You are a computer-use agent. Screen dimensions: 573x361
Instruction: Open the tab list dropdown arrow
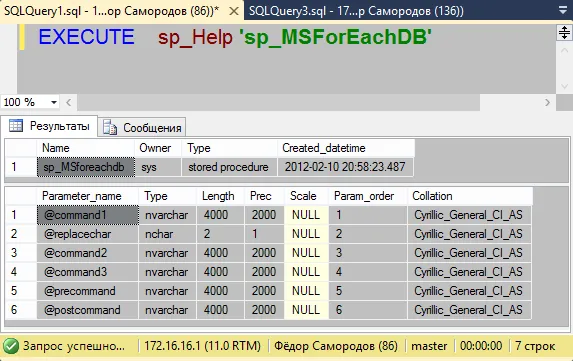(563, 11)
